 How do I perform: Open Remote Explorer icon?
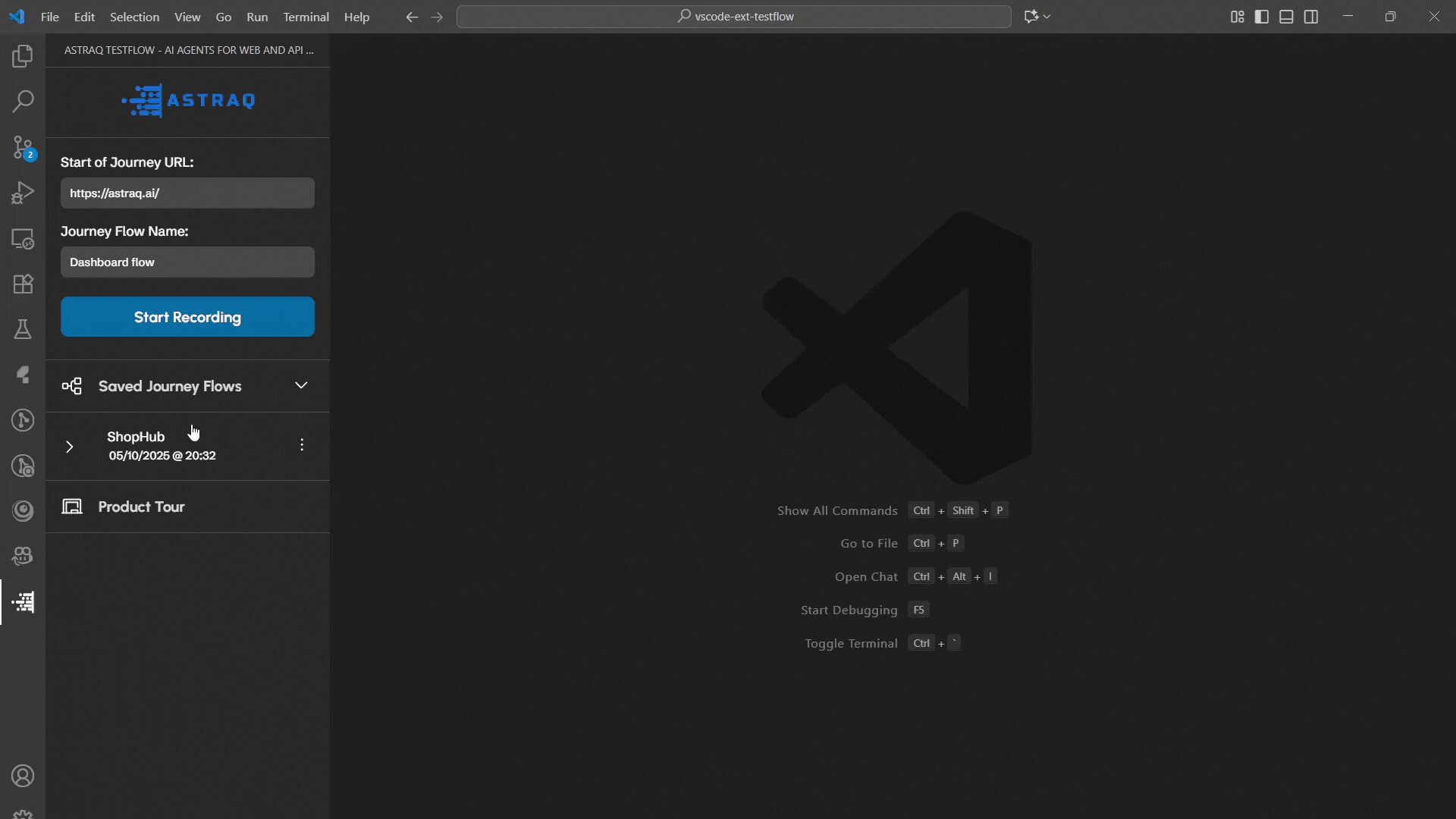click(x=23, y=238)
